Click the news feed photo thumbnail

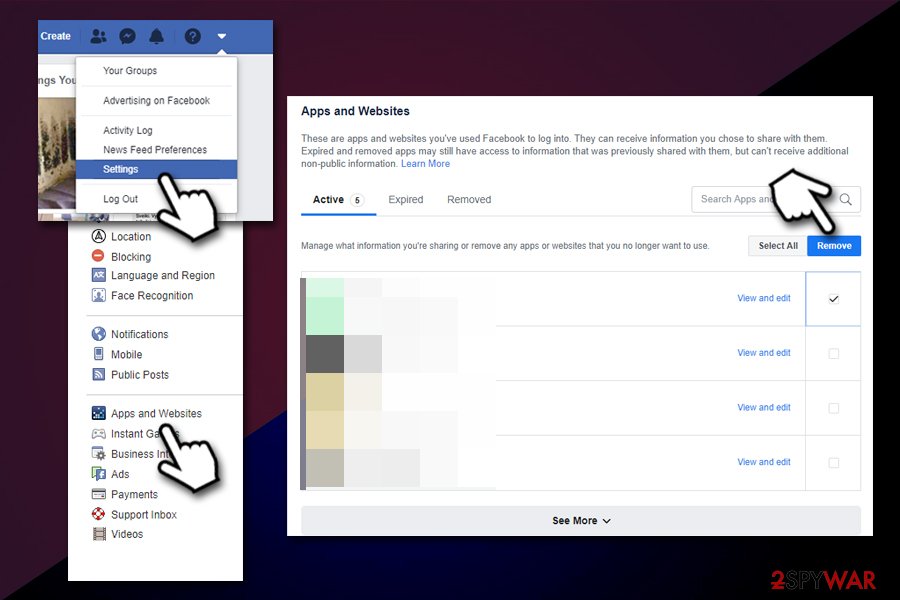pos(57,152)
